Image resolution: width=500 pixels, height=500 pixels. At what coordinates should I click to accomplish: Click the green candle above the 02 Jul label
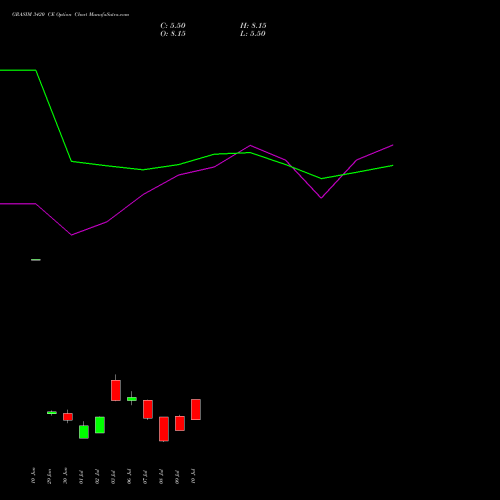coord(100,425)
